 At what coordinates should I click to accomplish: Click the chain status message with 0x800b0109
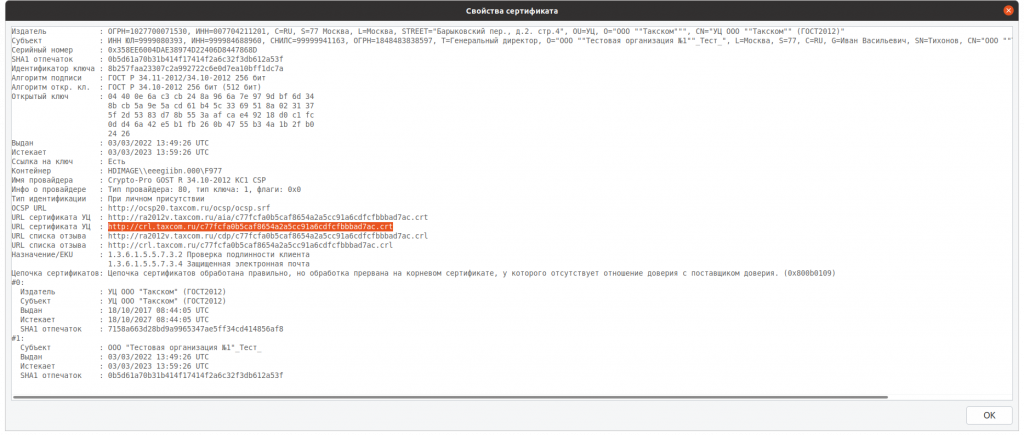pos(472,273)
